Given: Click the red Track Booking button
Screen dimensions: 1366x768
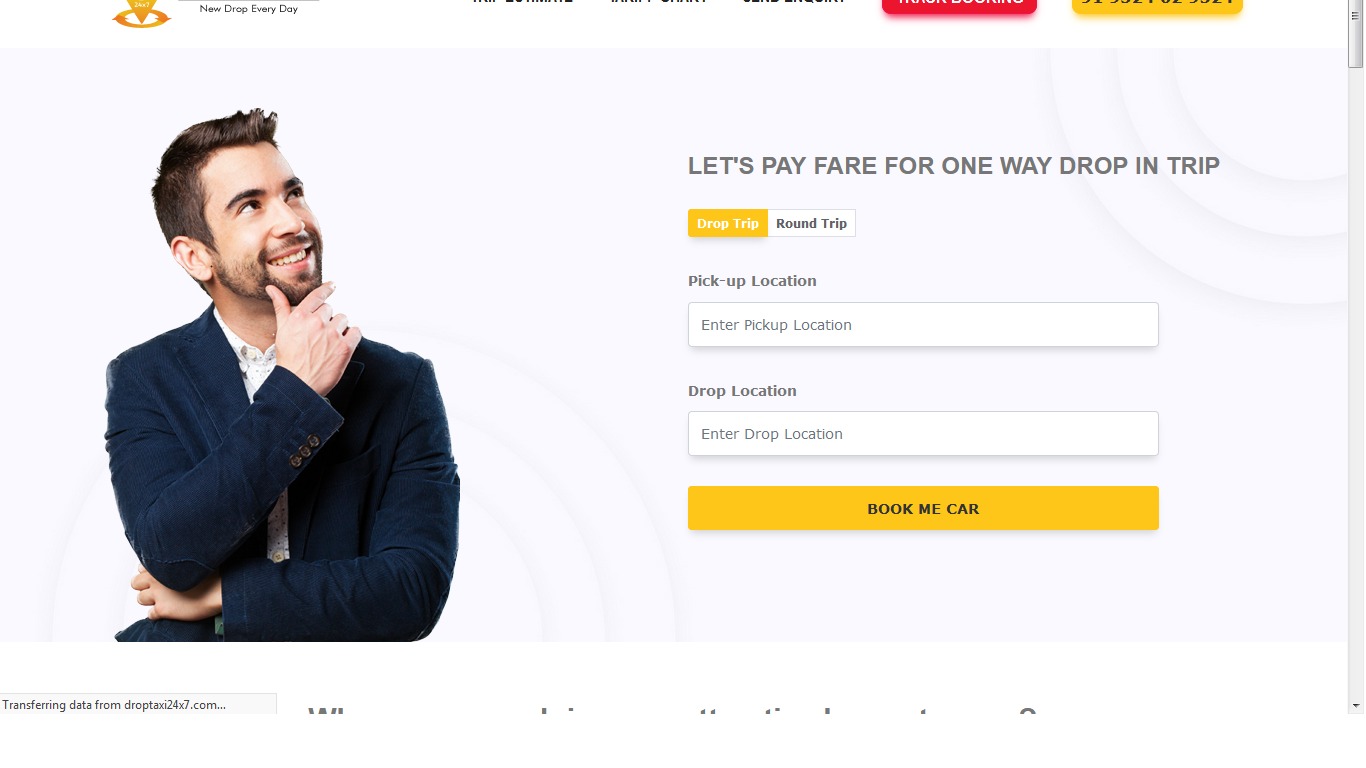Looking at the screenshot, I should point(959,5).
